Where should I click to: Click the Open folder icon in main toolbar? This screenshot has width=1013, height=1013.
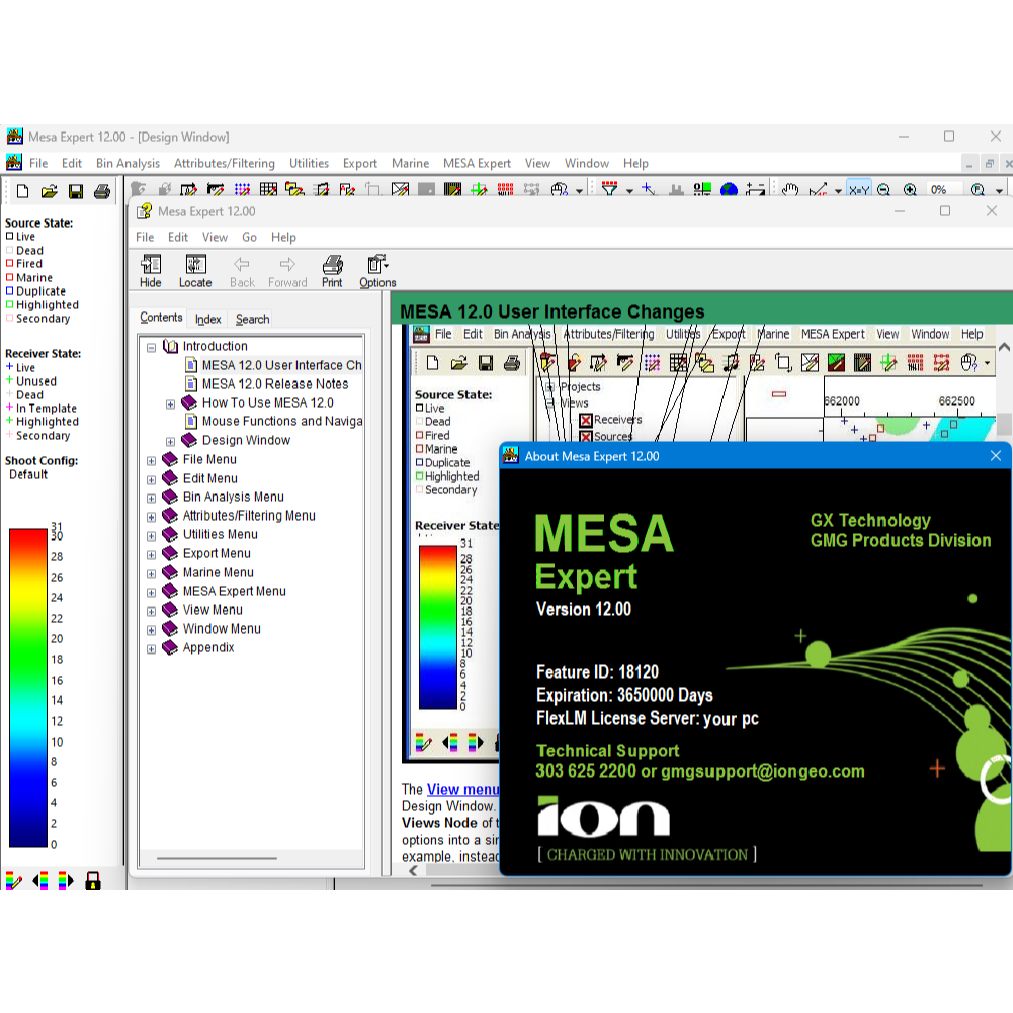(49, 191)
